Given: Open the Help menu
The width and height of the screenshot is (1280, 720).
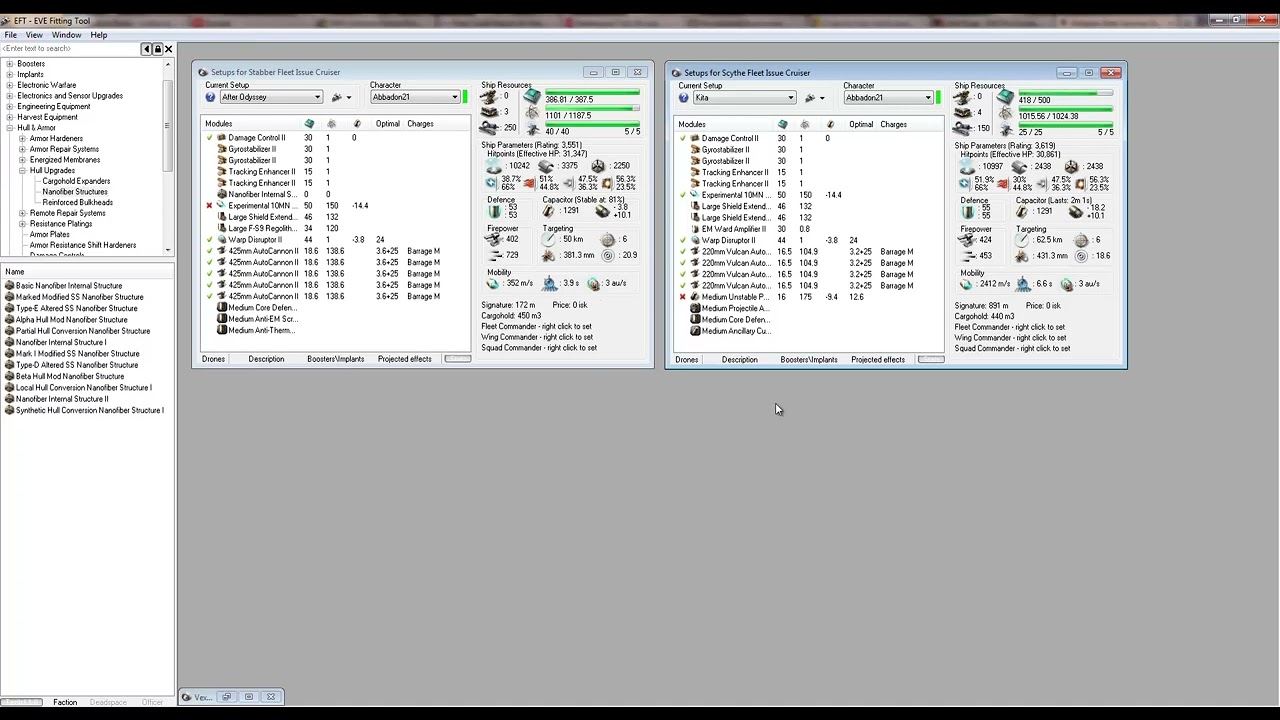Looking at the screenshot, I should tap(98, 35).
